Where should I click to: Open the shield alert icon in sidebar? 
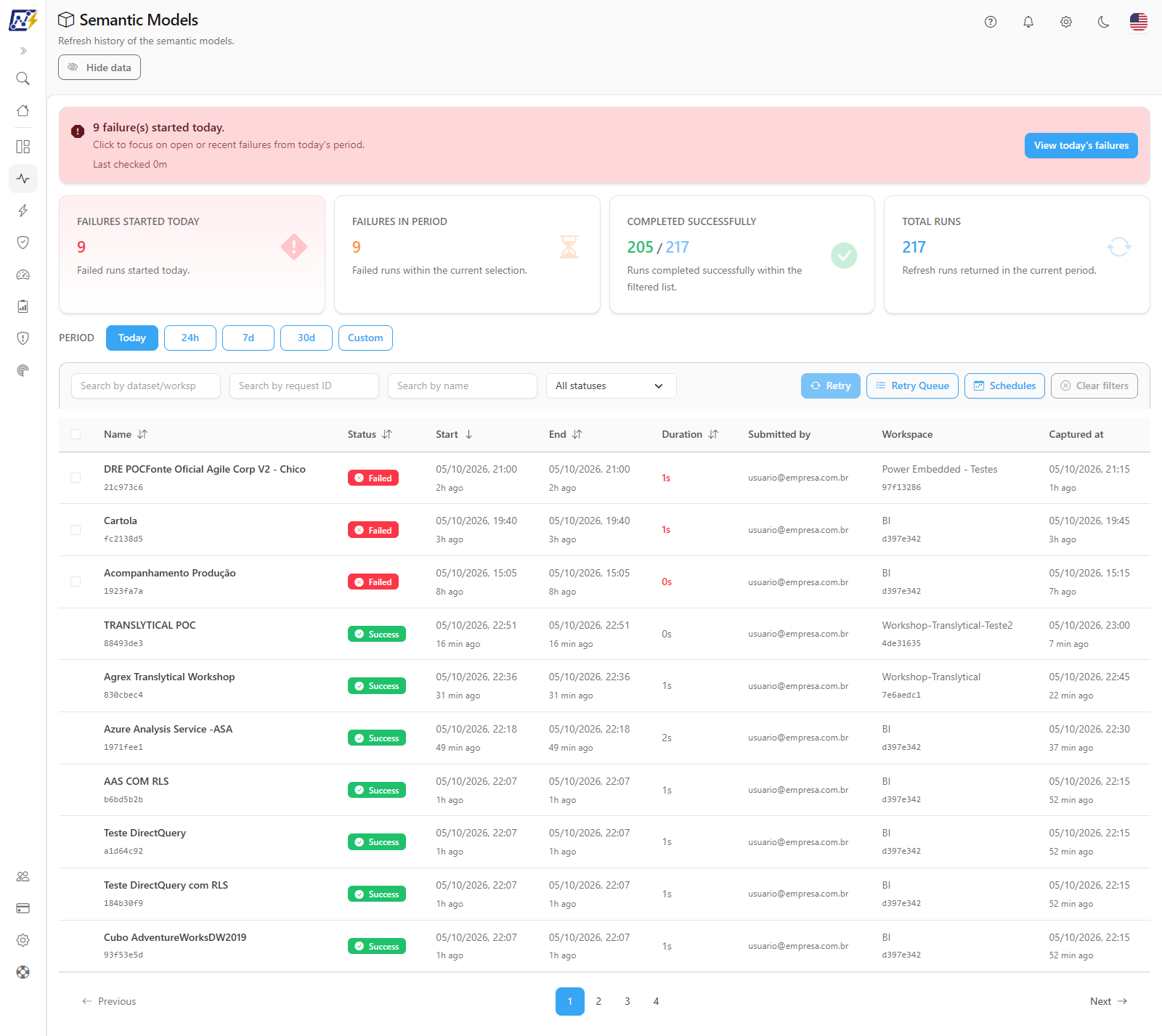point(23,338)
